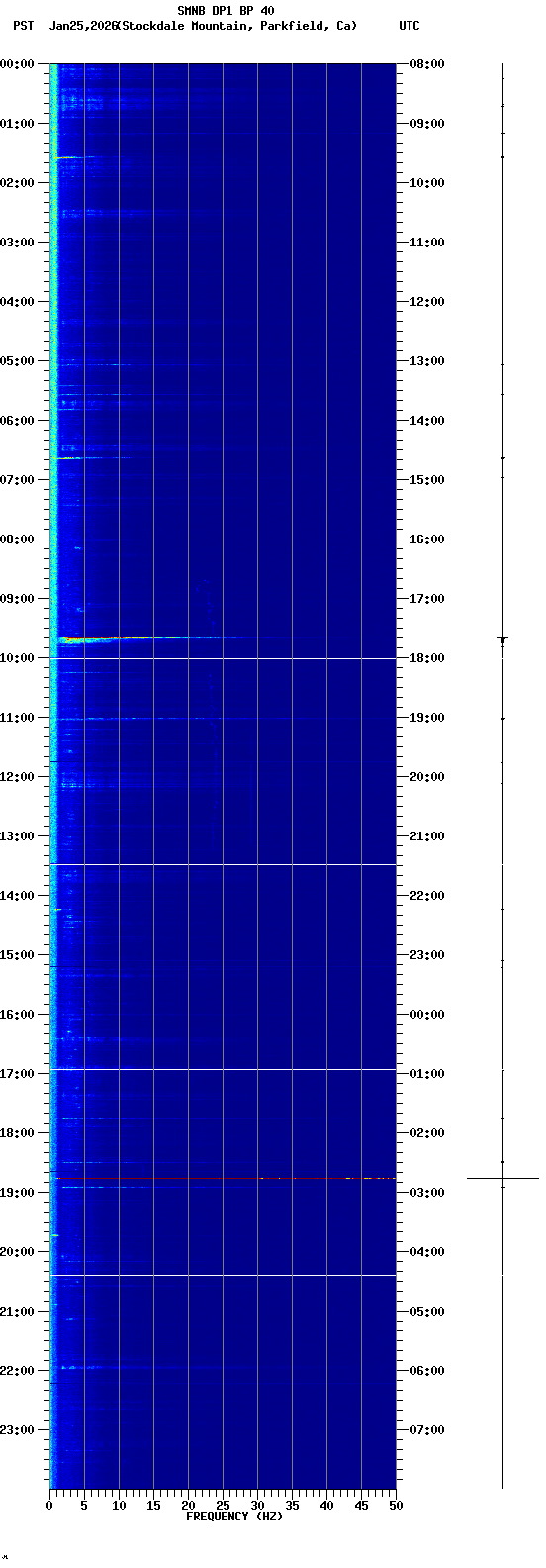
Task: Click the UTC 23:00 time label
Action: click(x=427, y=955)
